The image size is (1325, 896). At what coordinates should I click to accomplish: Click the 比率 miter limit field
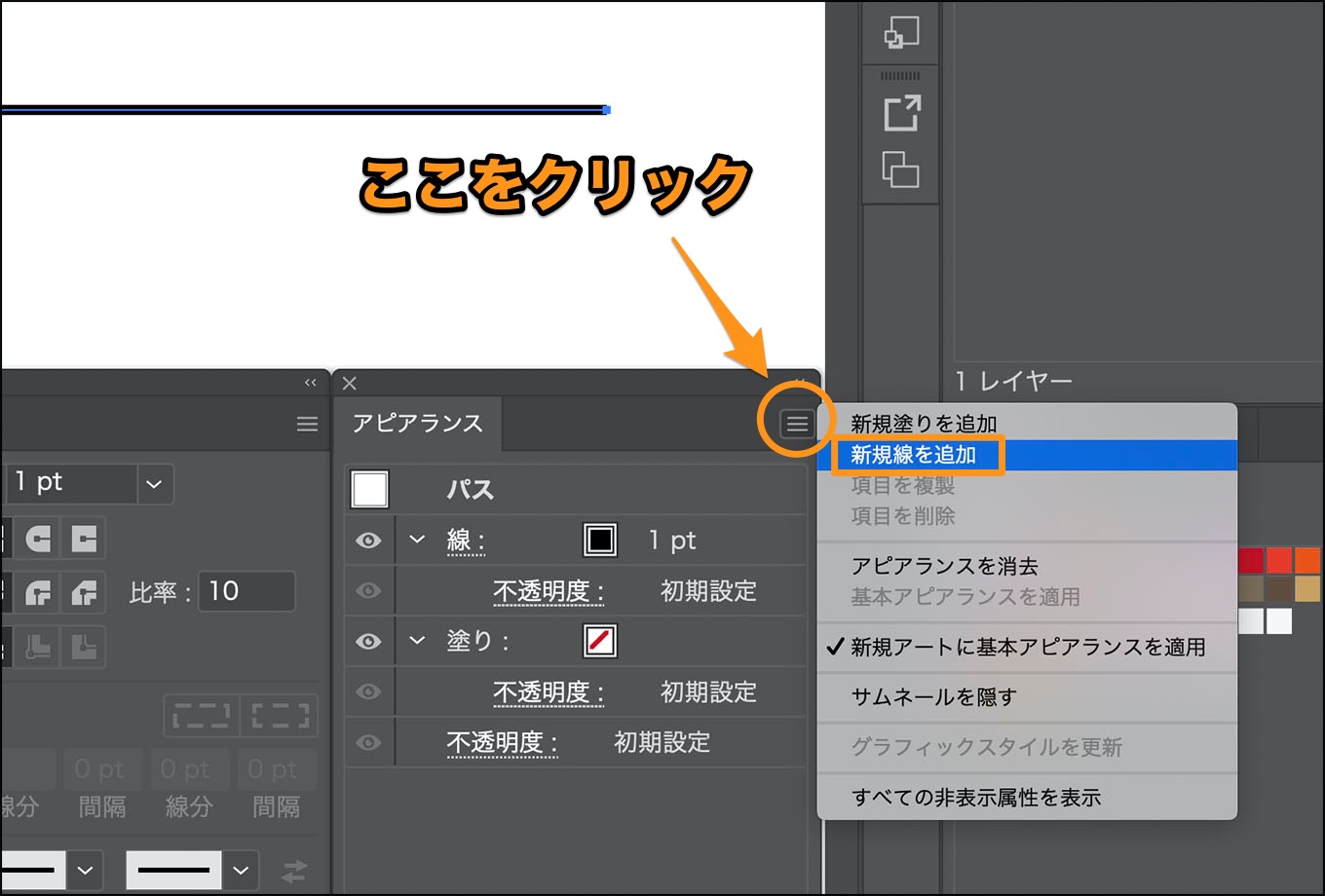pos(246,591)
